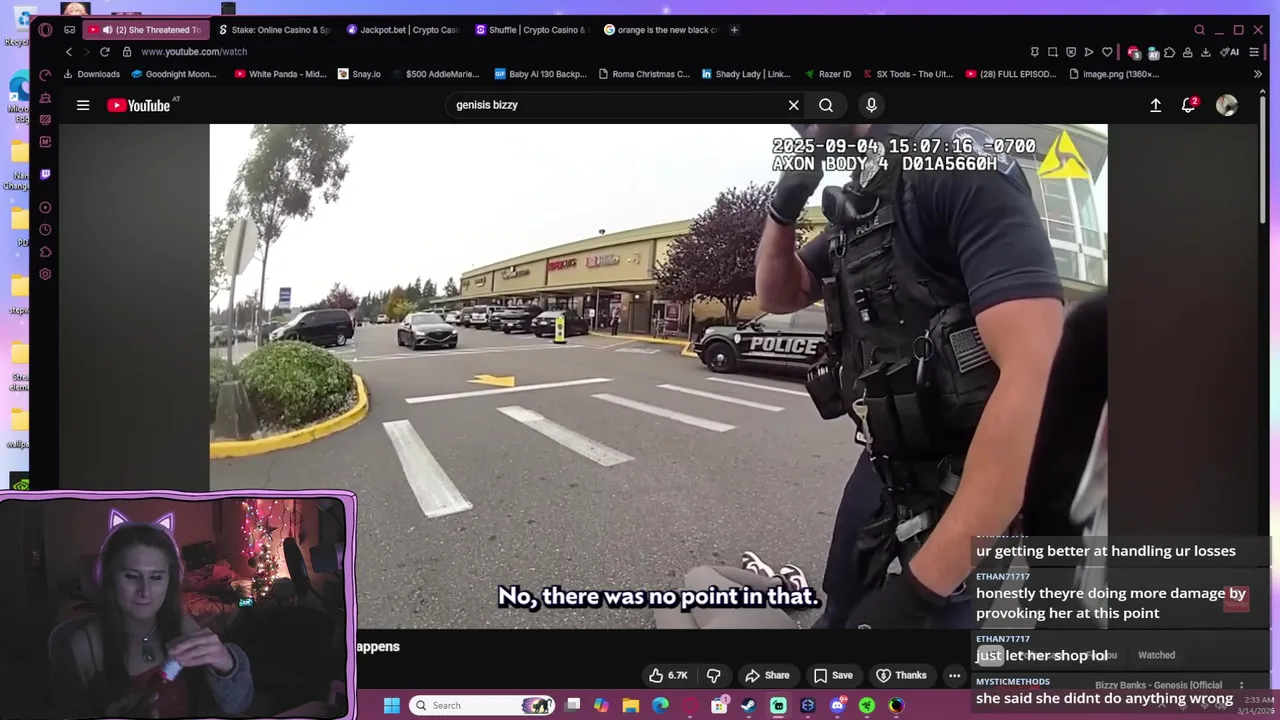Open Razer ID bookmark
The image size is (1280, 720).
click(x=827, y=74)
